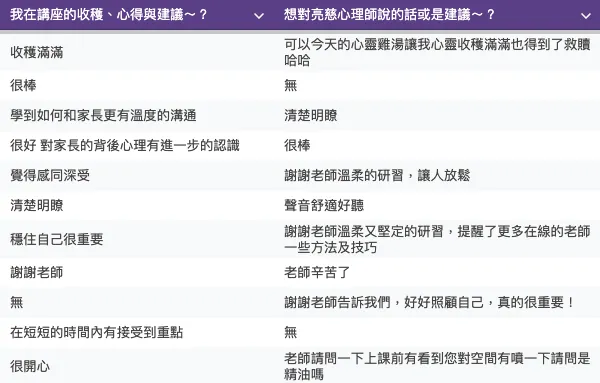600x383 pixels.
Task: Click the cell 覺得感同深受
Action: 137,175
